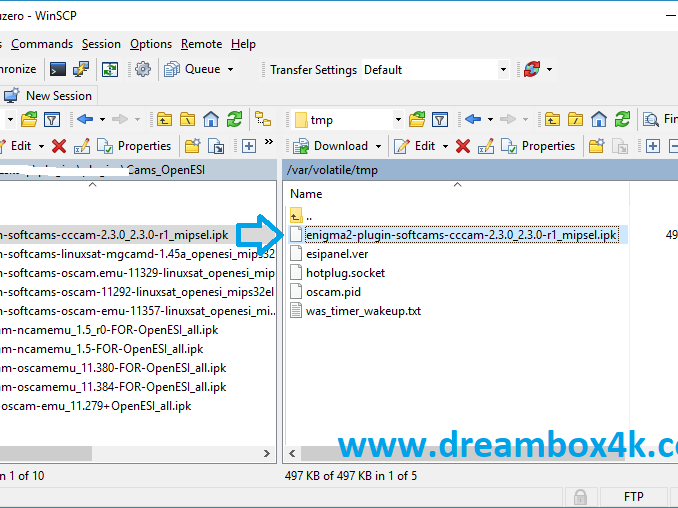Open the Queue button
Viewport: 678px width, 508px height.
click(192, 69)
